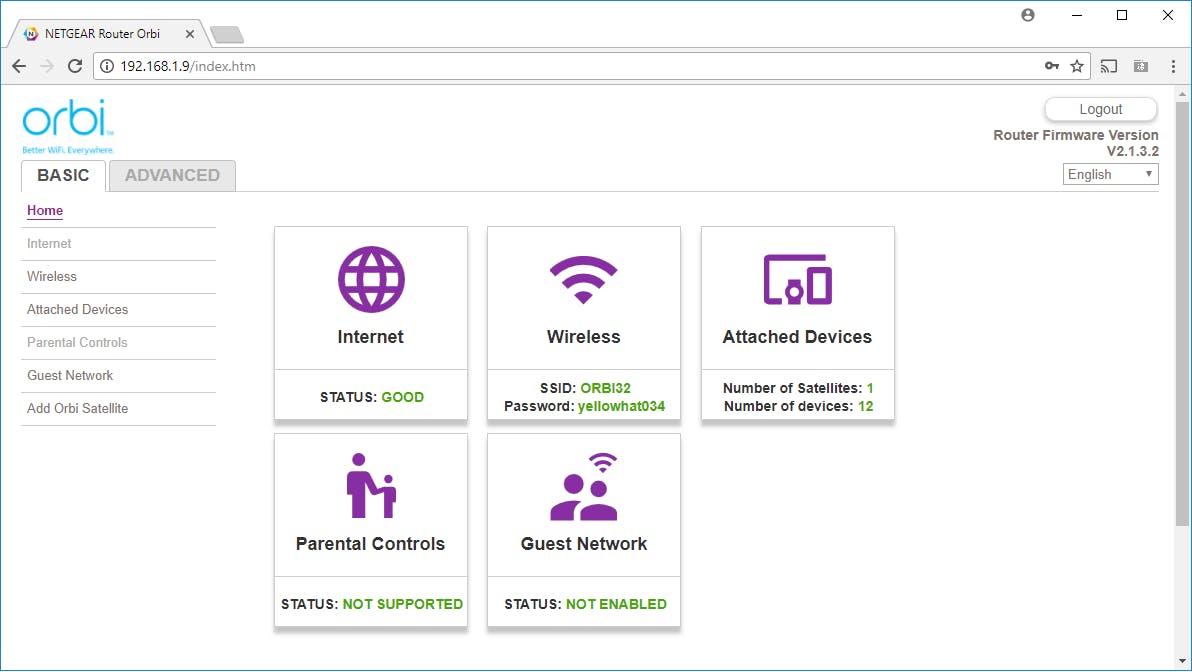Open a new browser tab
Image resolution: width=1192 pixels, height=672 pixels.
pos(227,34)
